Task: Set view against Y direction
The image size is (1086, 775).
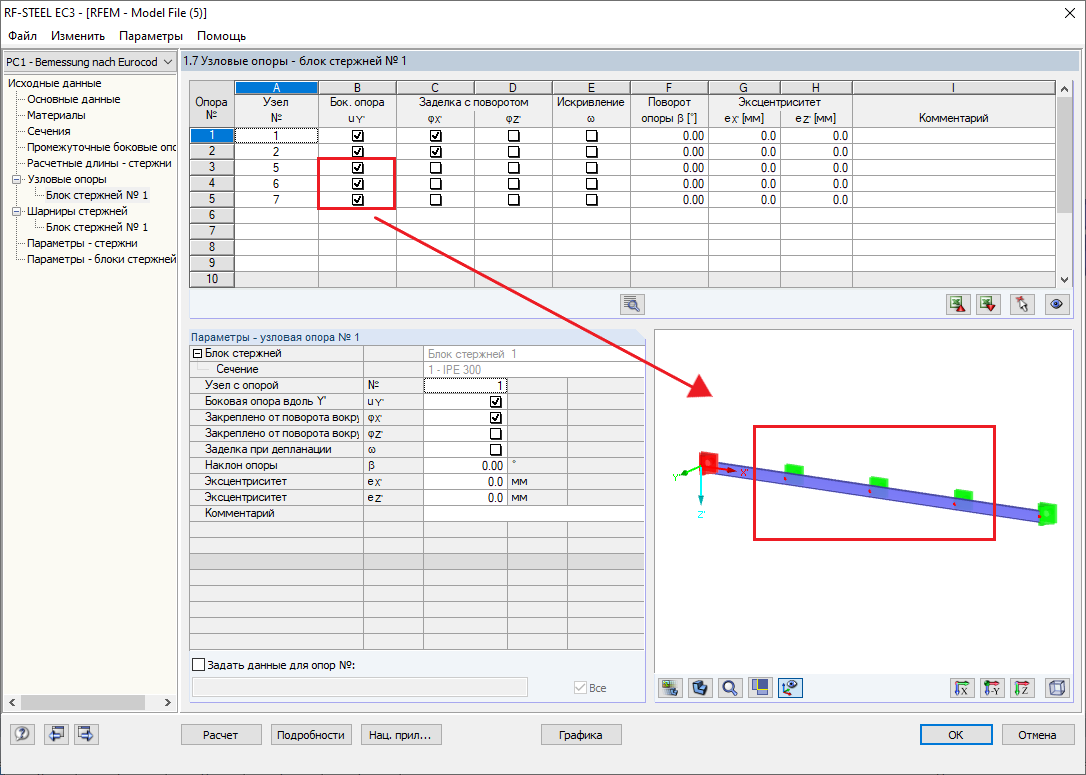Action: (992, 688)
